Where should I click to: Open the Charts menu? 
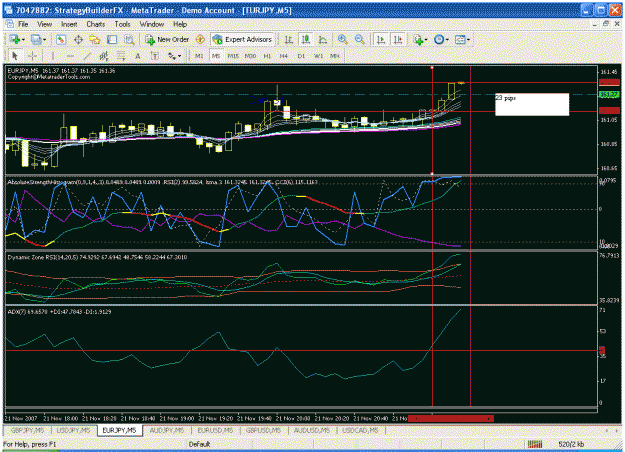point(96,24)
